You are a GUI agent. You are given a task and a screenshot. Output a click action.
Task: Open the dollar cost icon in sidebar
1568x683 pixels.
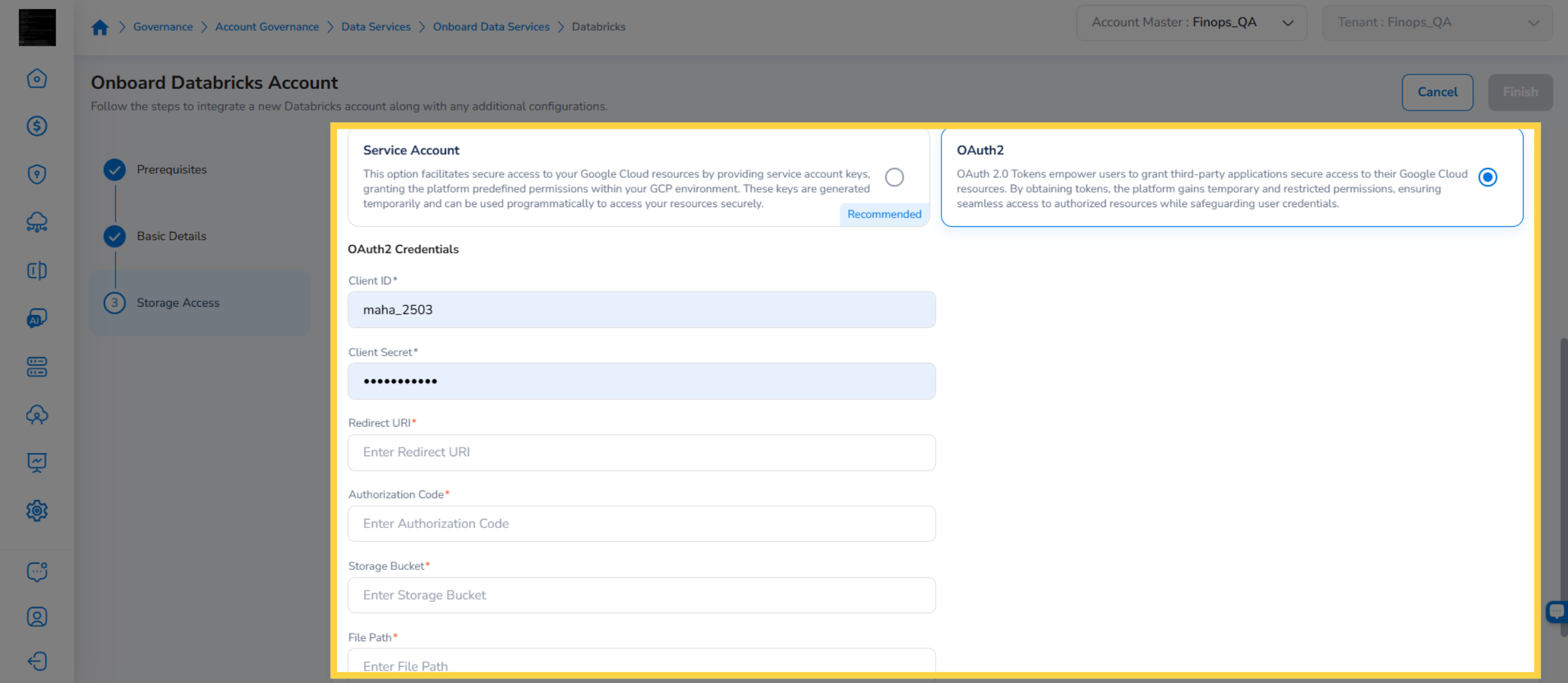[37, 126]
